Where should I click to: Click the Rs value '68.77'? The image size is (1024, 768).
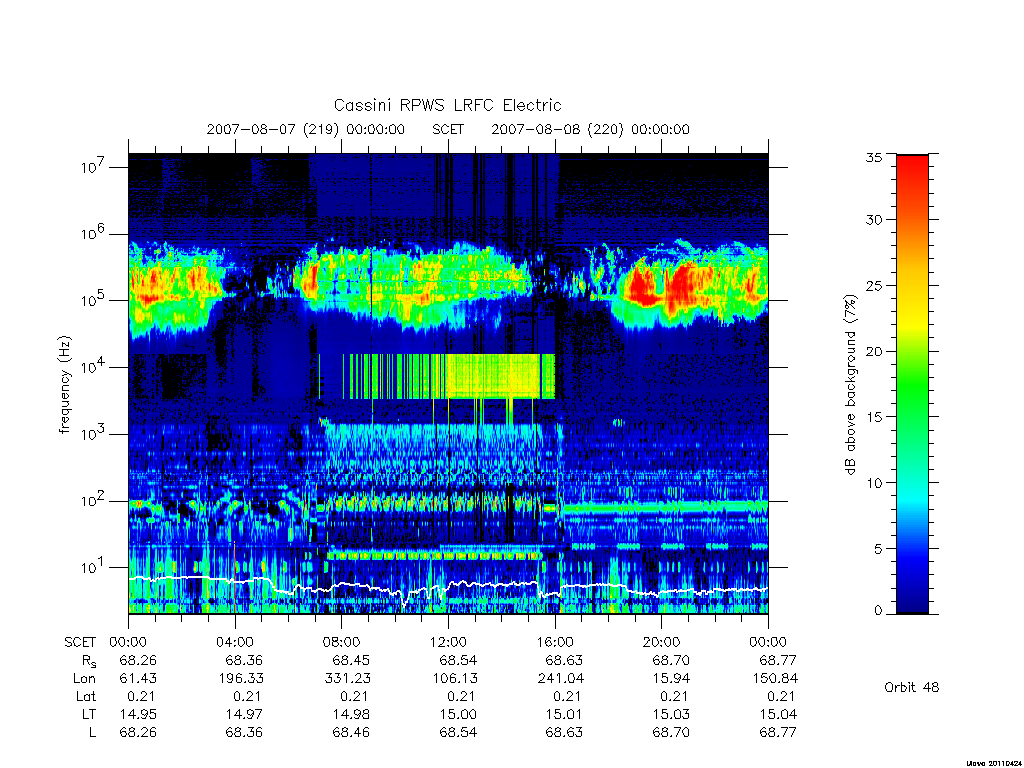tap(778, 660)
